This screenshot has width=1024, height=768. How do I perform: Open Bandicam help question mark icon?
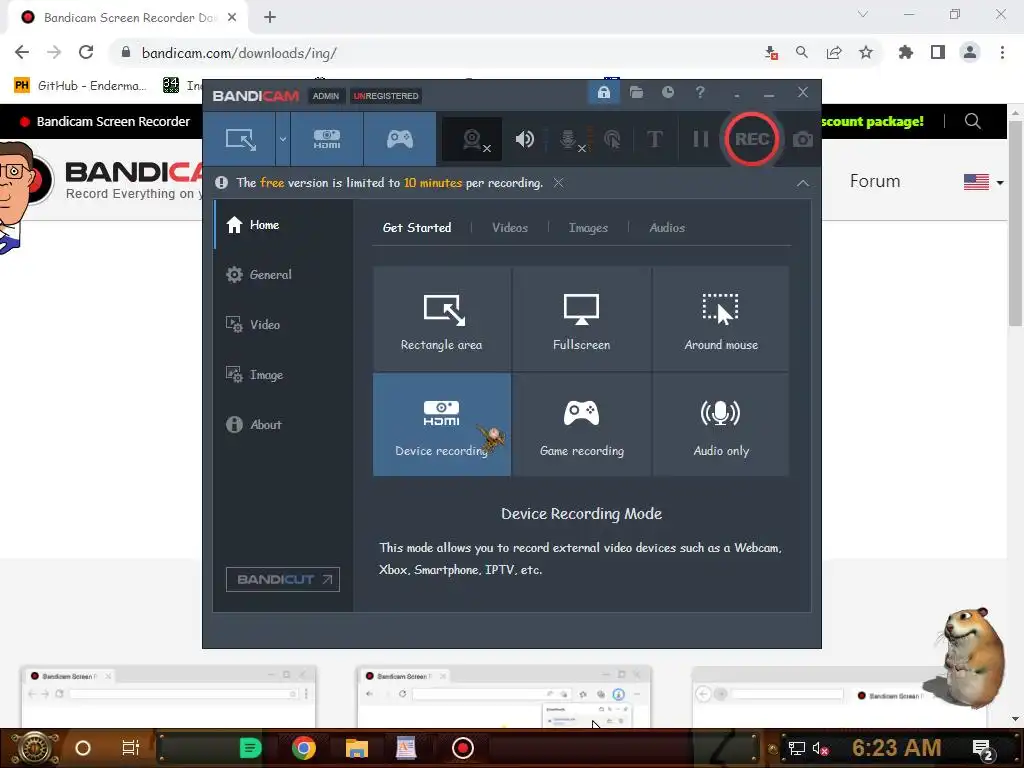pos(700,93)
